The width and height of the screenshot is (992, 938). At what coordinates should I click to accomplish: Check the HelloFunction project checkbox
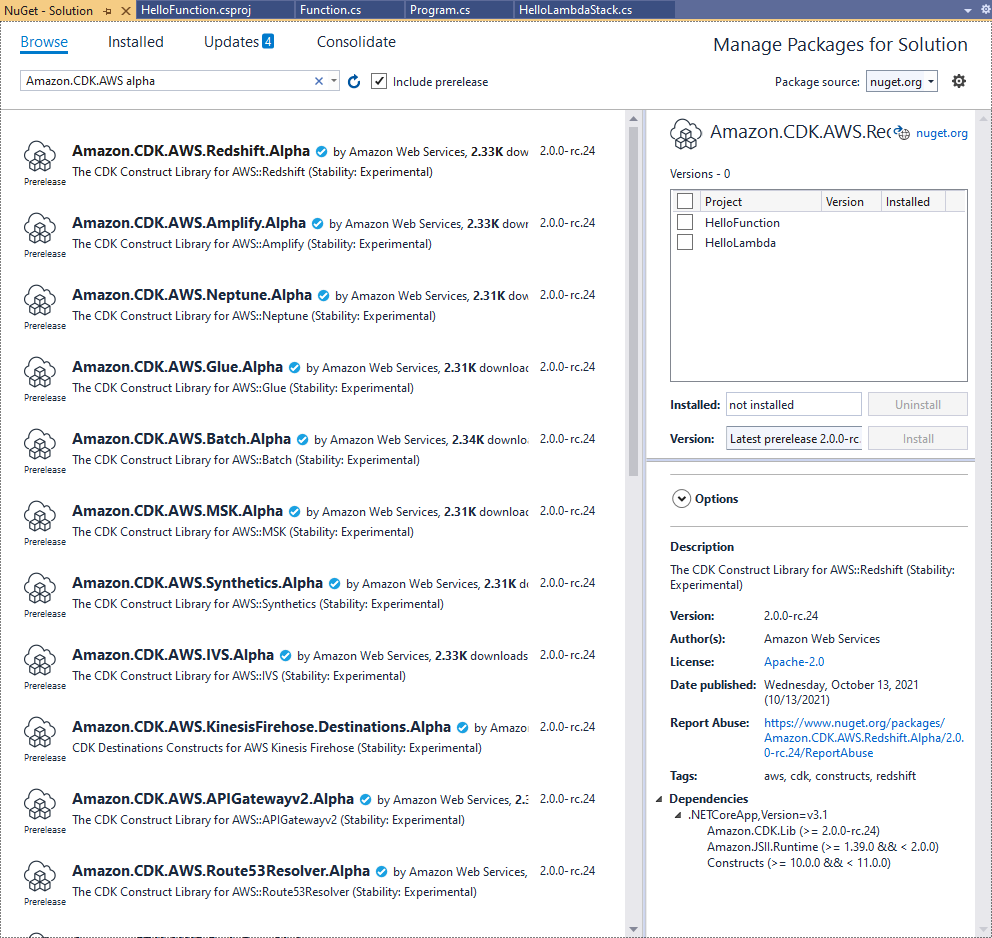click(684, 221)
